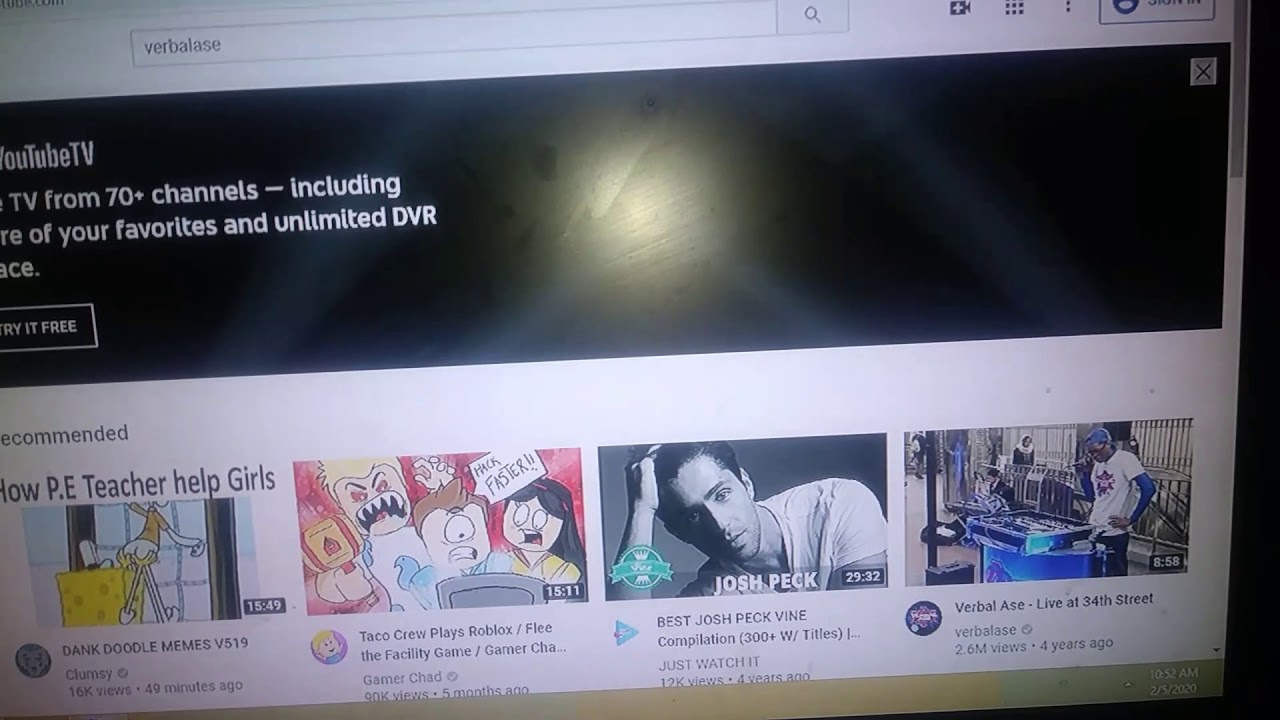Close the YouTube TV ad banner
Image resolution: width=1280 pixels, height=720 pixels.
[x=1203, y=71]
